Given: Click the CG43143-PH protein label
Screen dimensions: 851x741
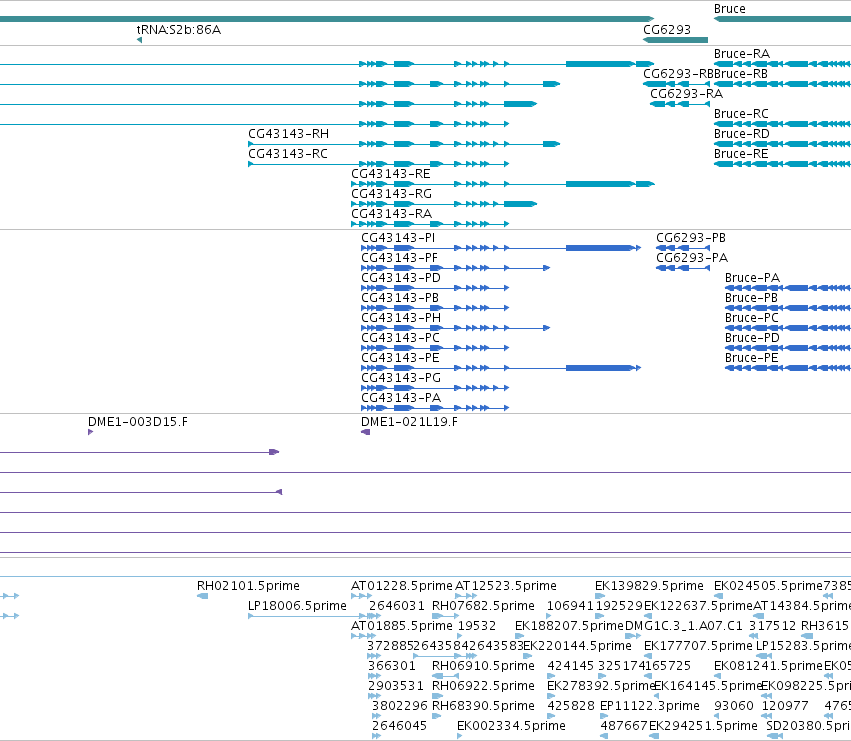Looking at the screenshot, I should 401,318.
